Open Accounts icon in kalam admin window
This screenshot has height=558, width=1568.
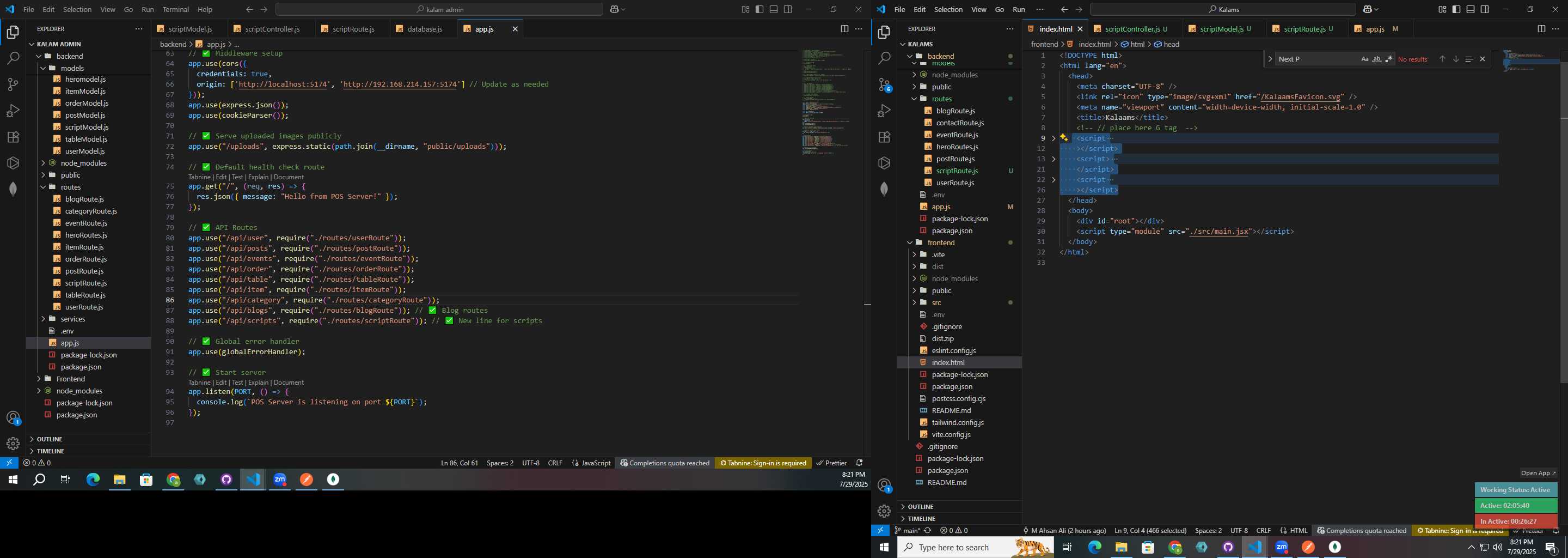click(x=13, y=418)
